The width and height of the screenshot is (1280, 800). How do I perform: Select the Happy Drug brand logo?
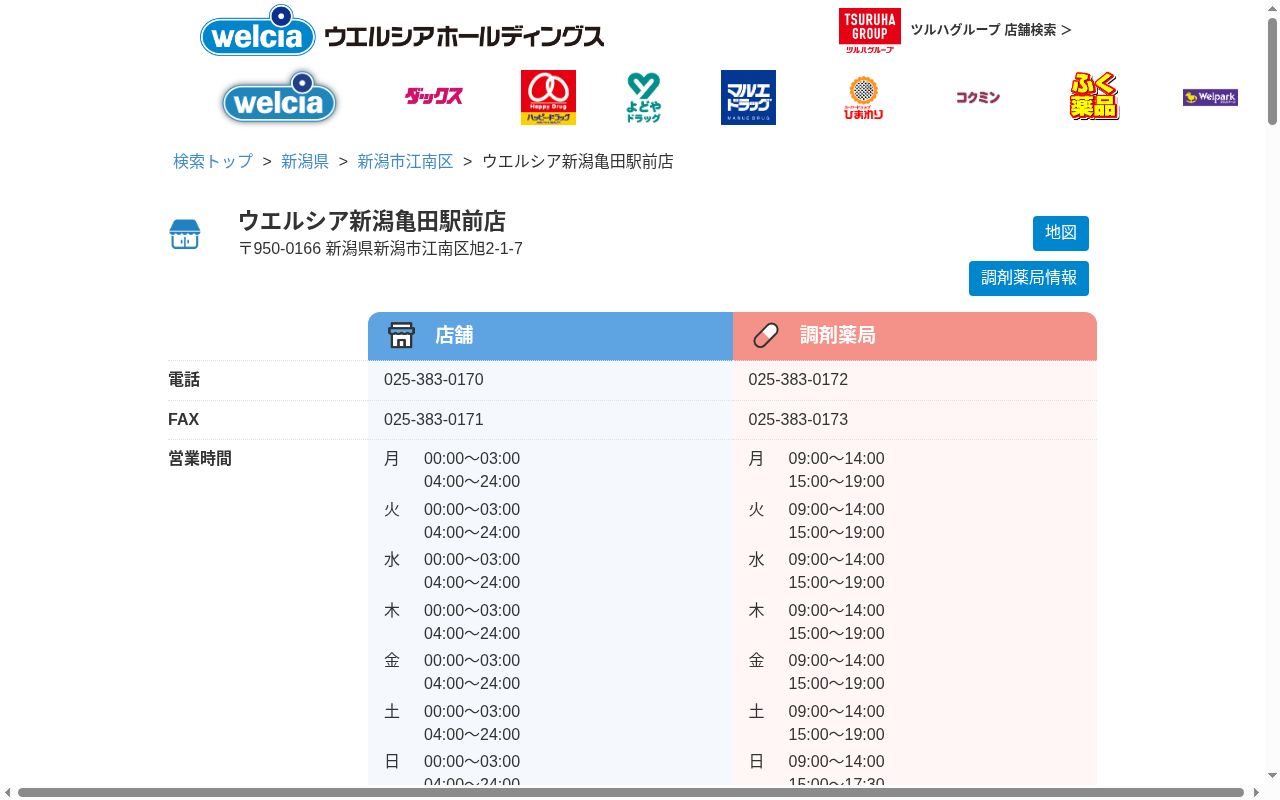[x=548, y=97]
